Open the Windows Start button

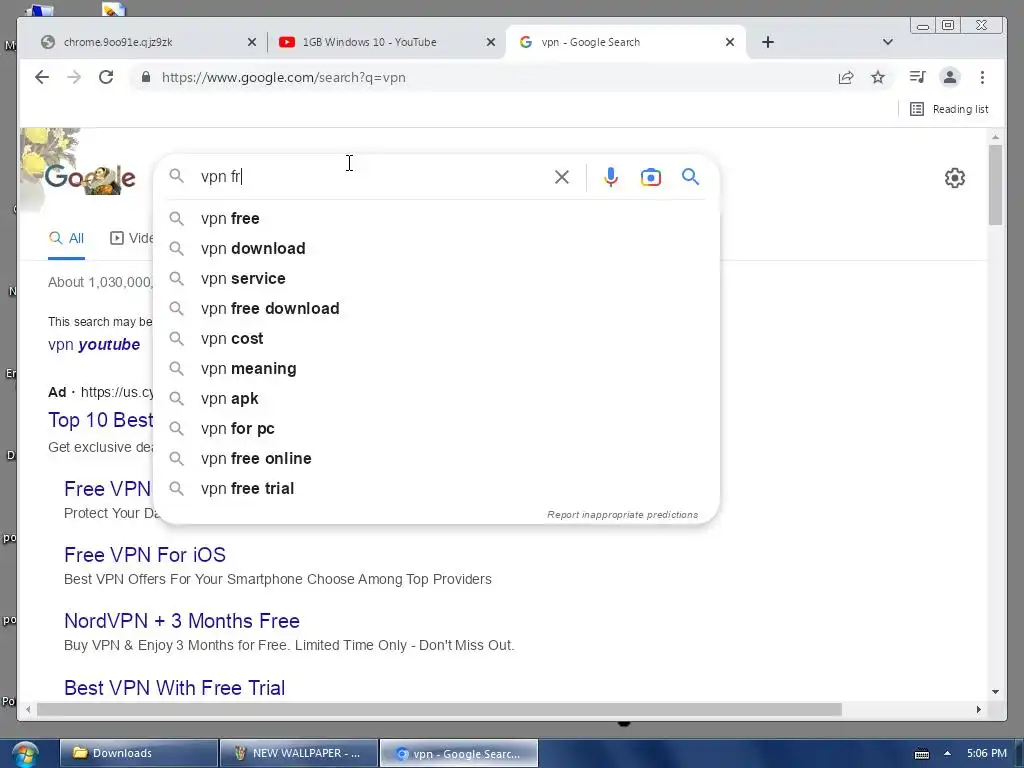(24, 754)
